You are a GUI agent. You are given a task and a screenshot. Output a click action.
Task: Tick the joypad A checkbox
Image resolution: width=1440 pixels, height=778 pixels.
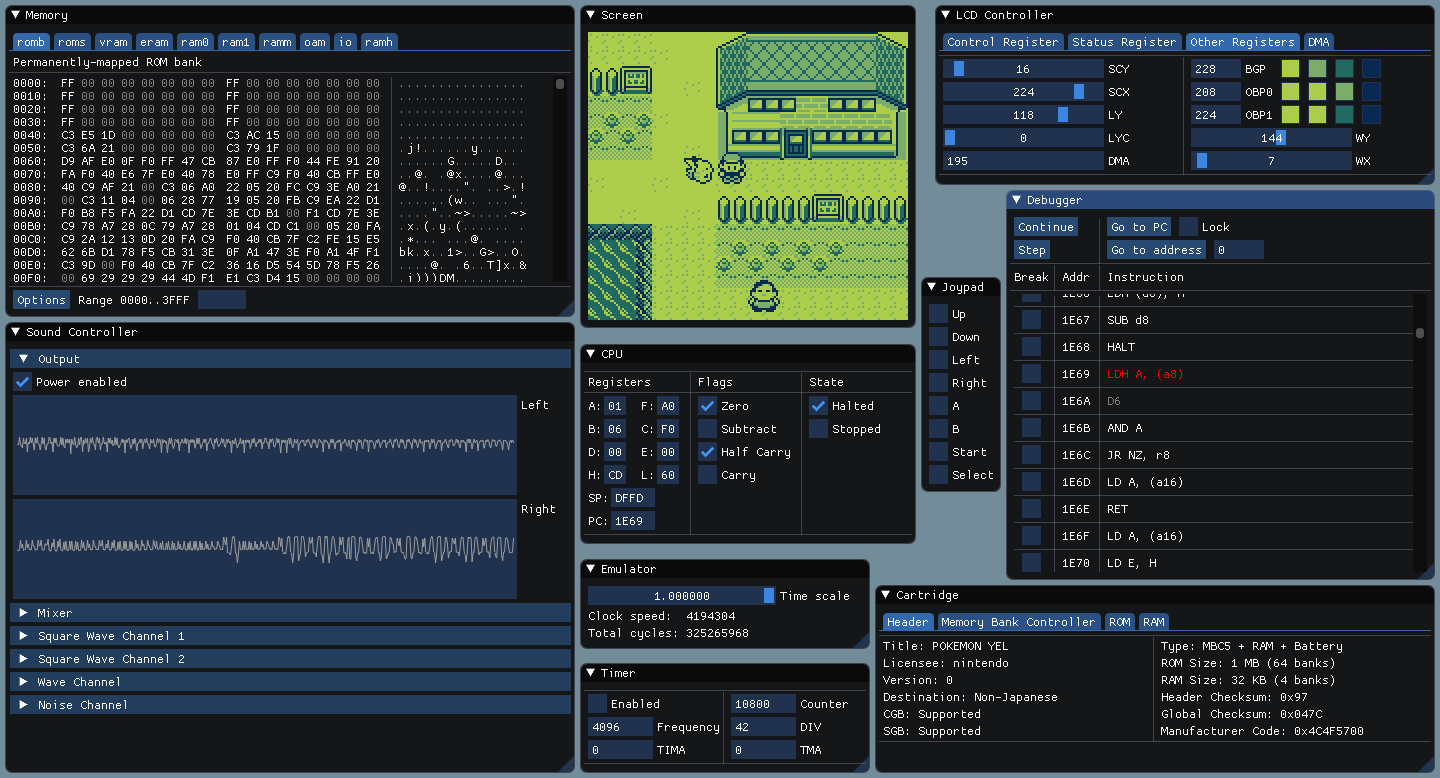938,406
